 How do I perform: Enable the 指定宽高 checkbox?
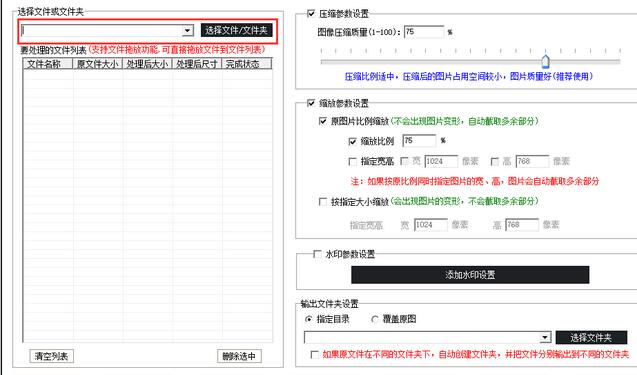(352, 161)
